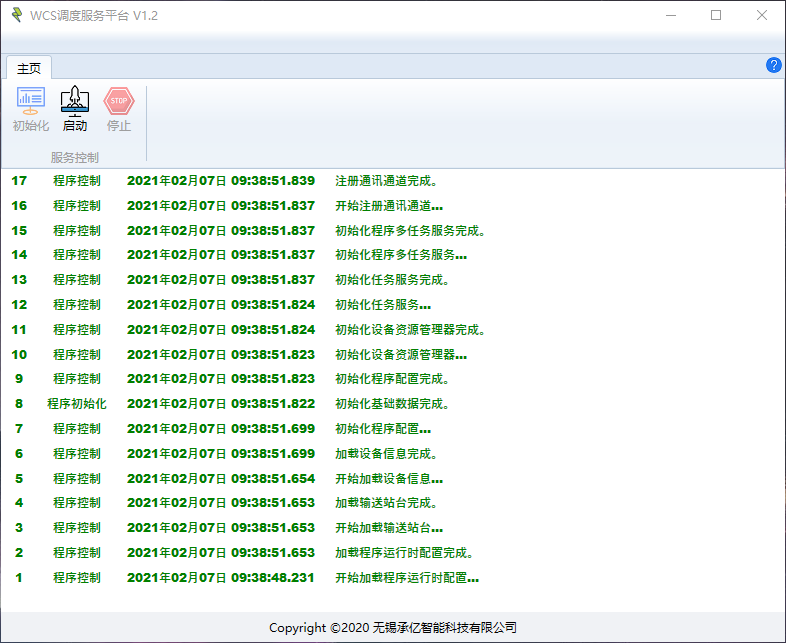Select the 程序初始化 entry in row 8
This screenshot has width=786, height=643.
pos(76,404)
